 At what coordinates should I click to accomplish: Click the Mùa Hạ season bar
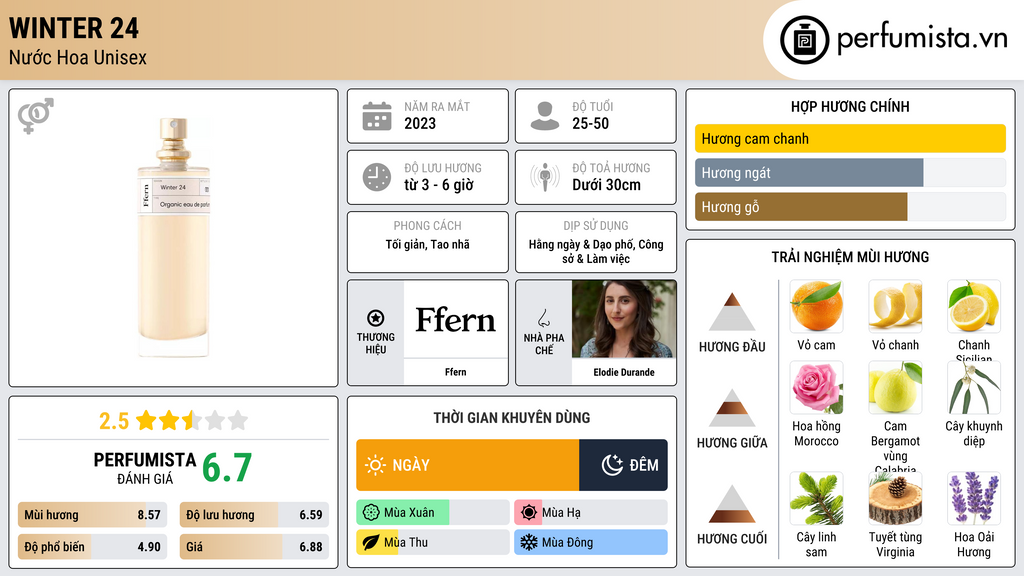point(591,513)
